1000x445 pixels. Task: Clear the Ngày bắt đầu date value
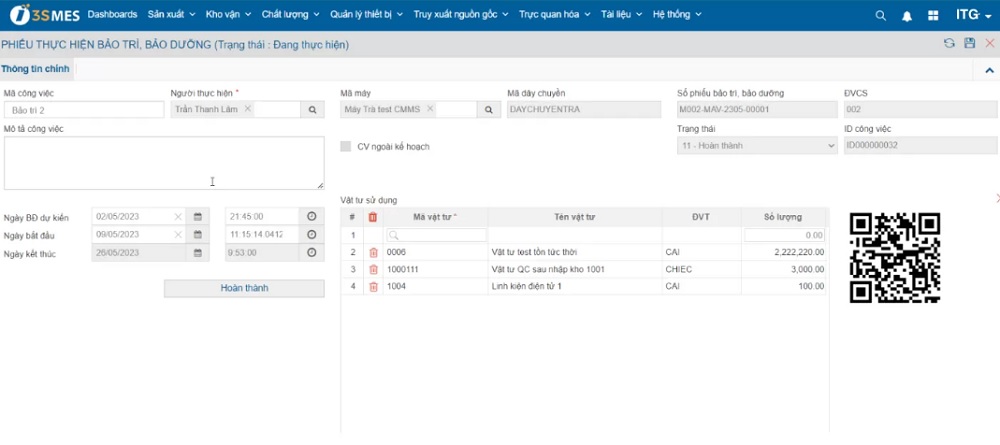click(x=178, y=235)
